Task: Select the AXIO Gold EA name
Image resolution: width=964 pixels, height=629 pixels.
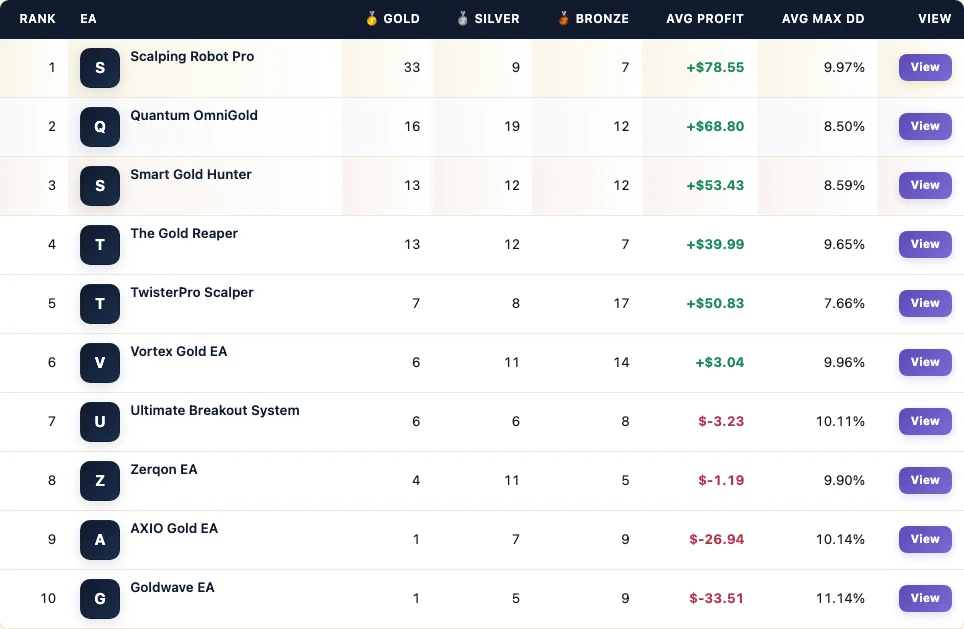Action: coord(174,529)
